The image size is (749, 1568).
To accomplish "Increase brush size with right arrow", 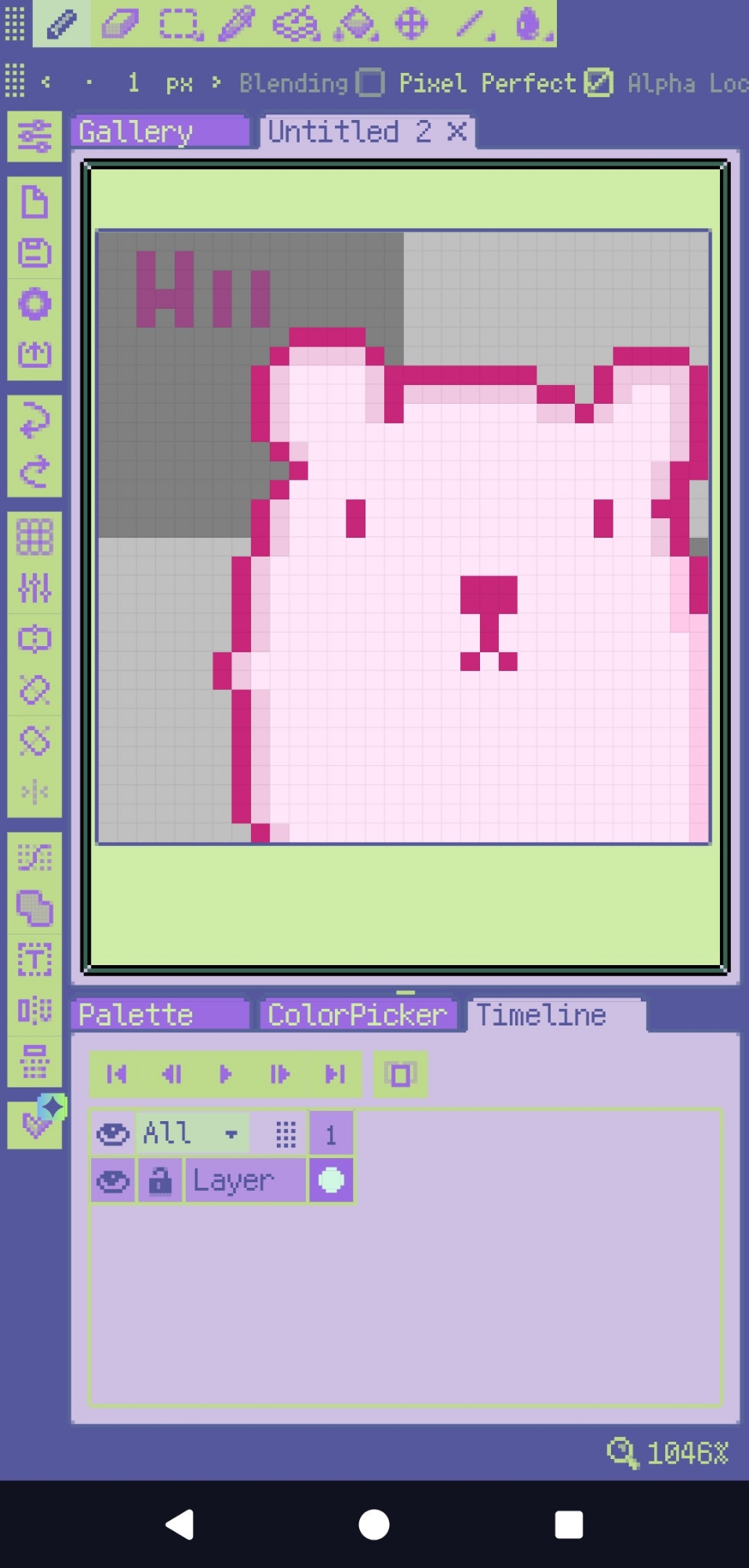I will 216,82.
